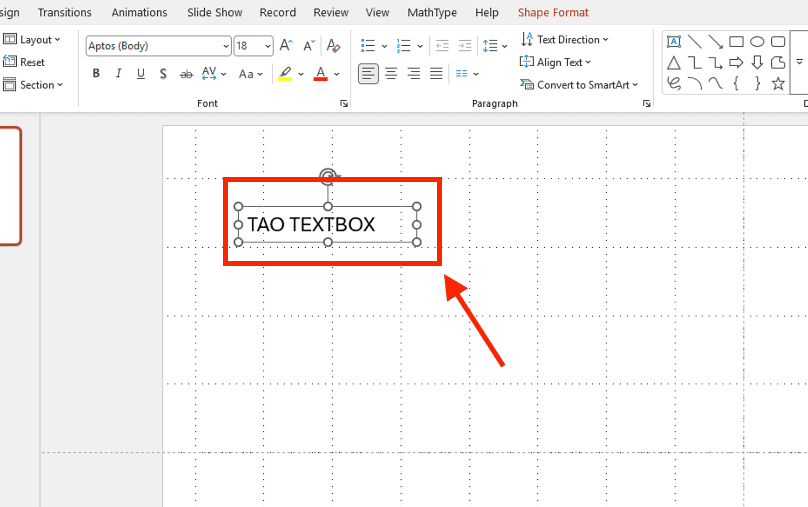This screenshot has height=507, width=808.
Task: Open Font dialog launcher
Action: tap(344, 104)
